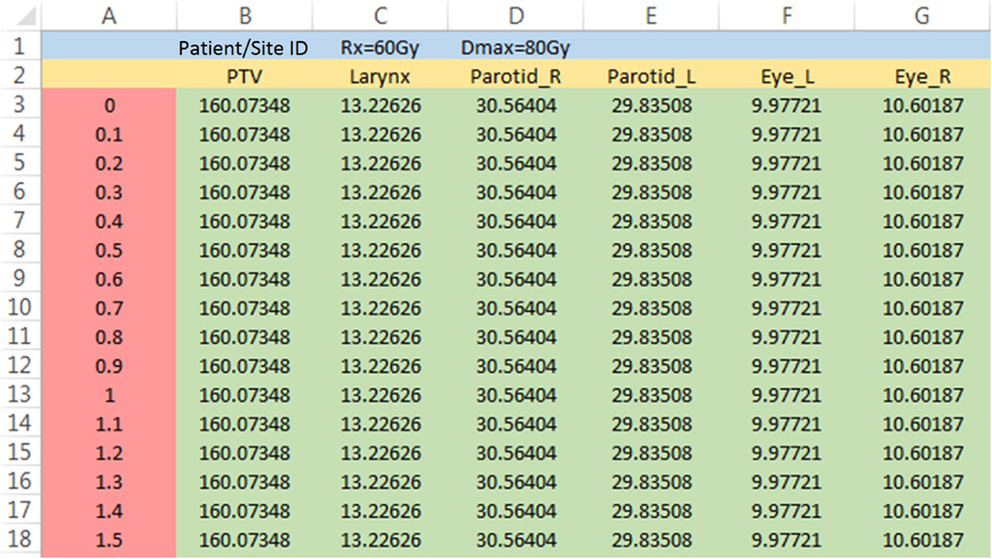Select column E header
Viewport: 992px width, 559px height.
pos(651,15)
